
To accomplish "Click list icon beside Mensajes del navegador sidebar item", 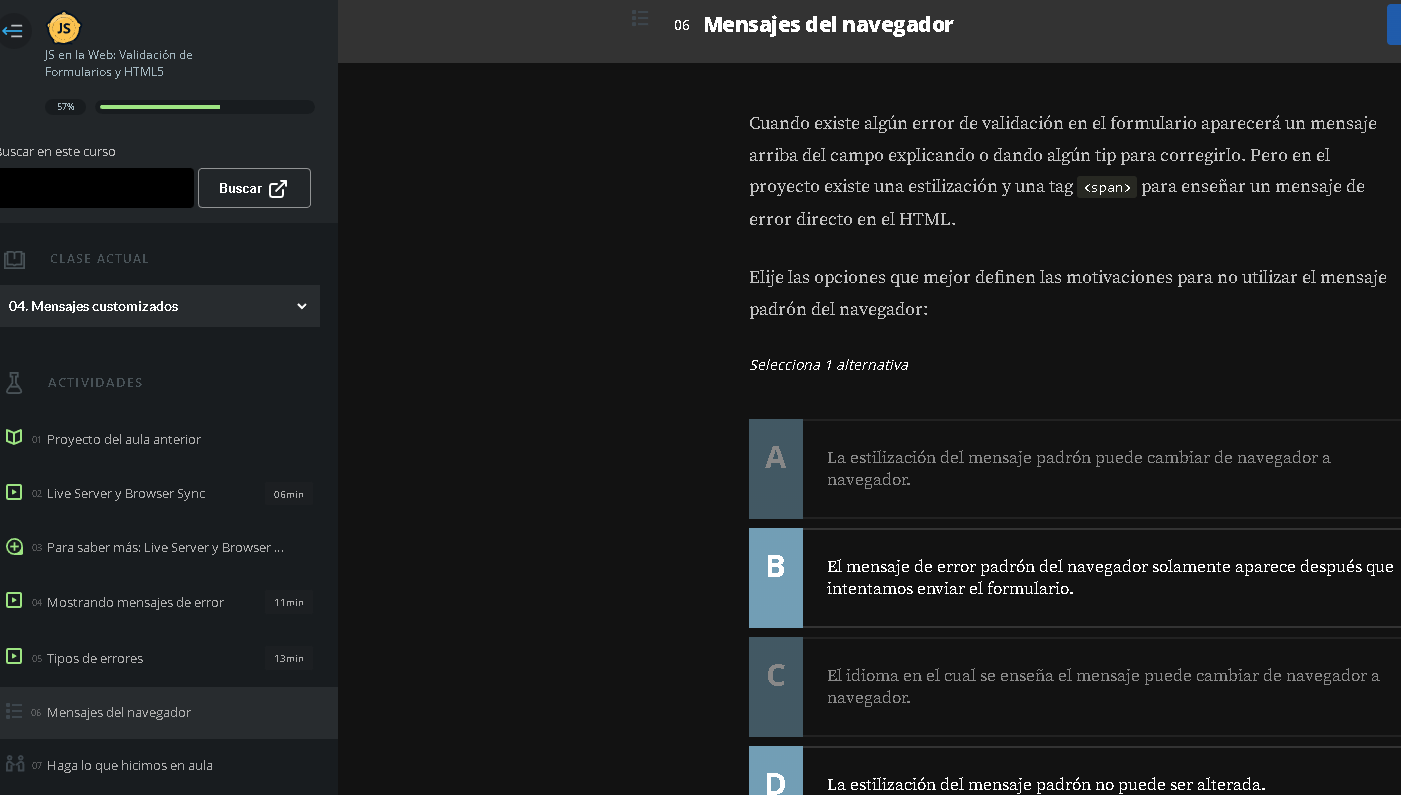I will pos(14,711).
